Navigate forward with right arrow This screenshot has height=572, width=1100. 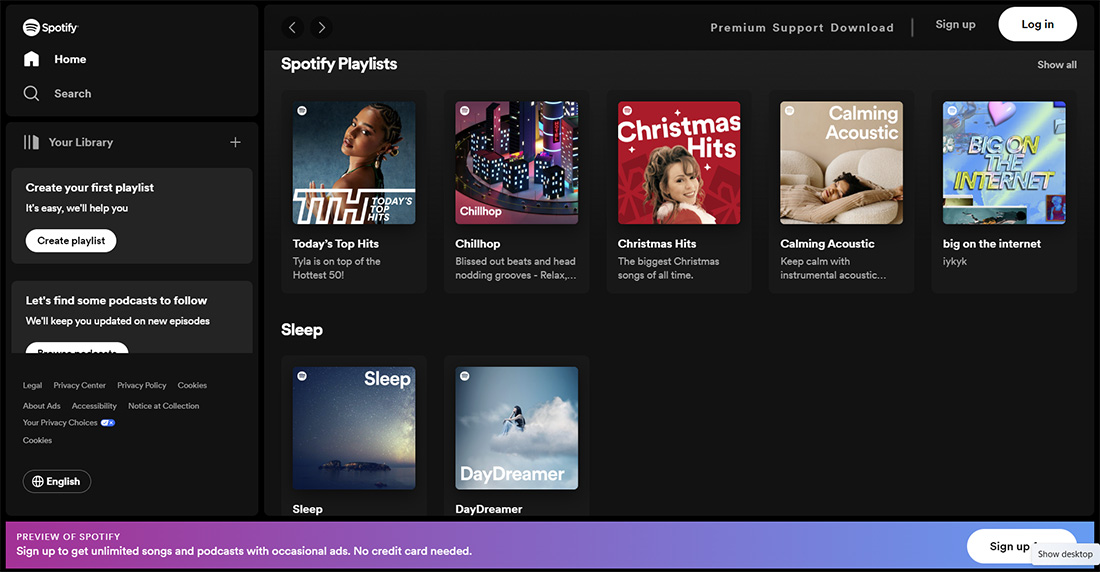pos(321,27)
